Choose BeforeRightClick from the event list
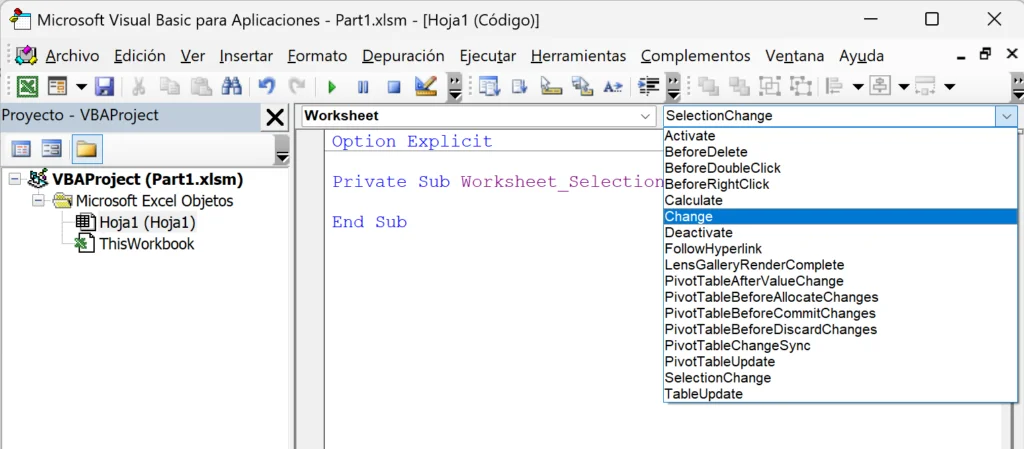This screenshot has height=449, width=1024. [x=840, y=184]
